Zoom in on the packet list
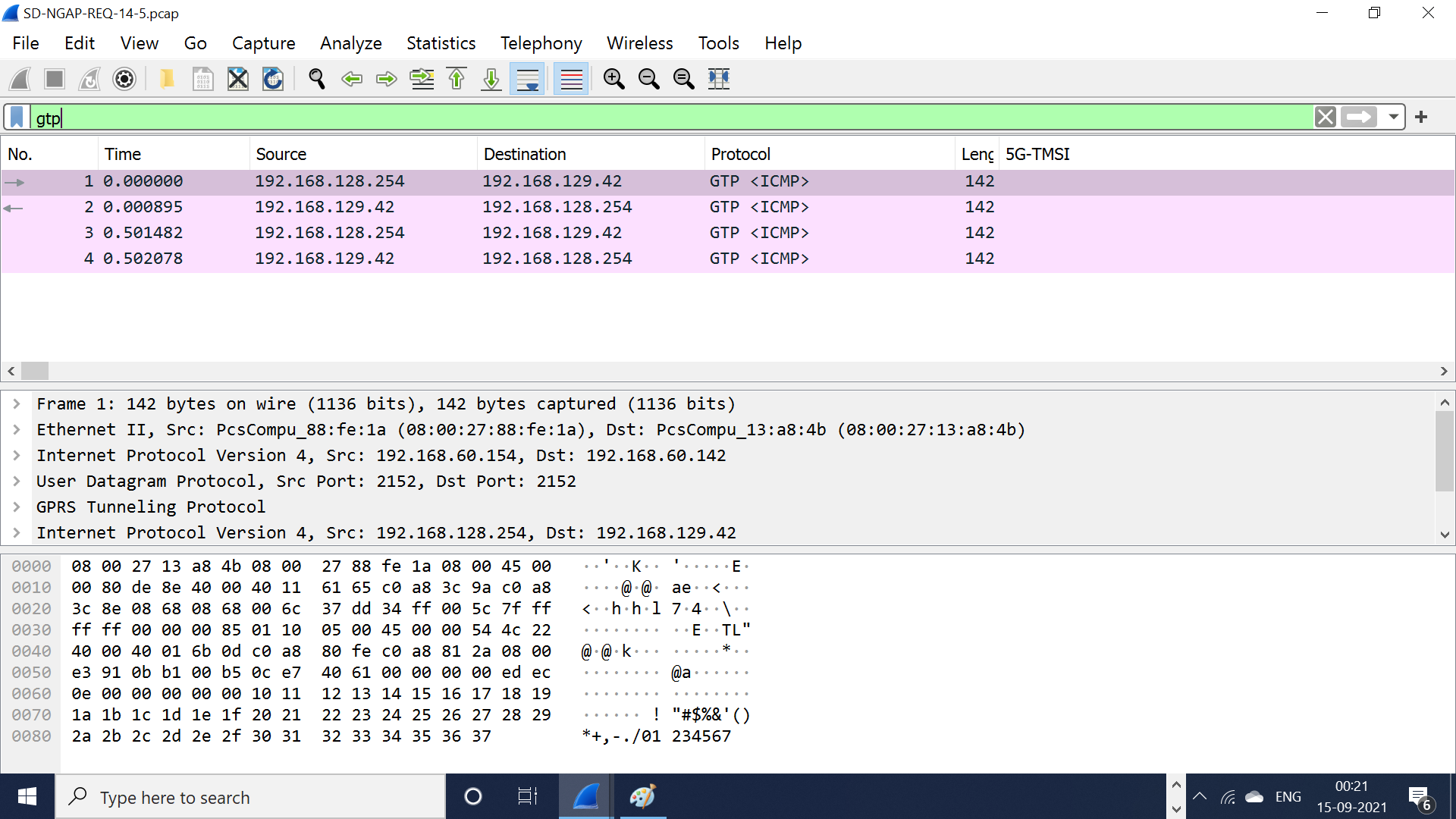 click(613, 79)
